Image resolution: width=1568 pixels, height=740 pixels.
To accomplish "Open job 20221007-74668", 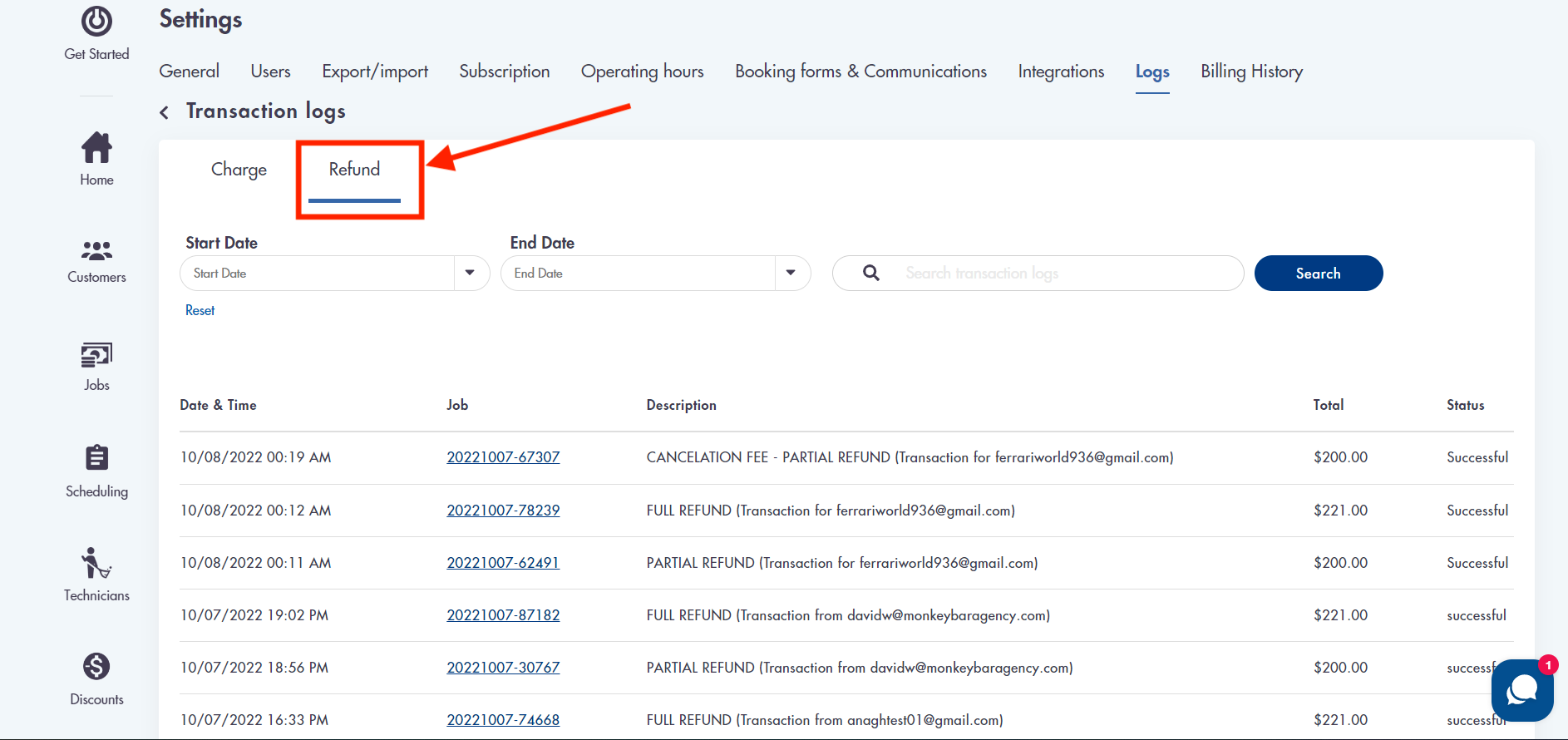I will tap(503, 720).
